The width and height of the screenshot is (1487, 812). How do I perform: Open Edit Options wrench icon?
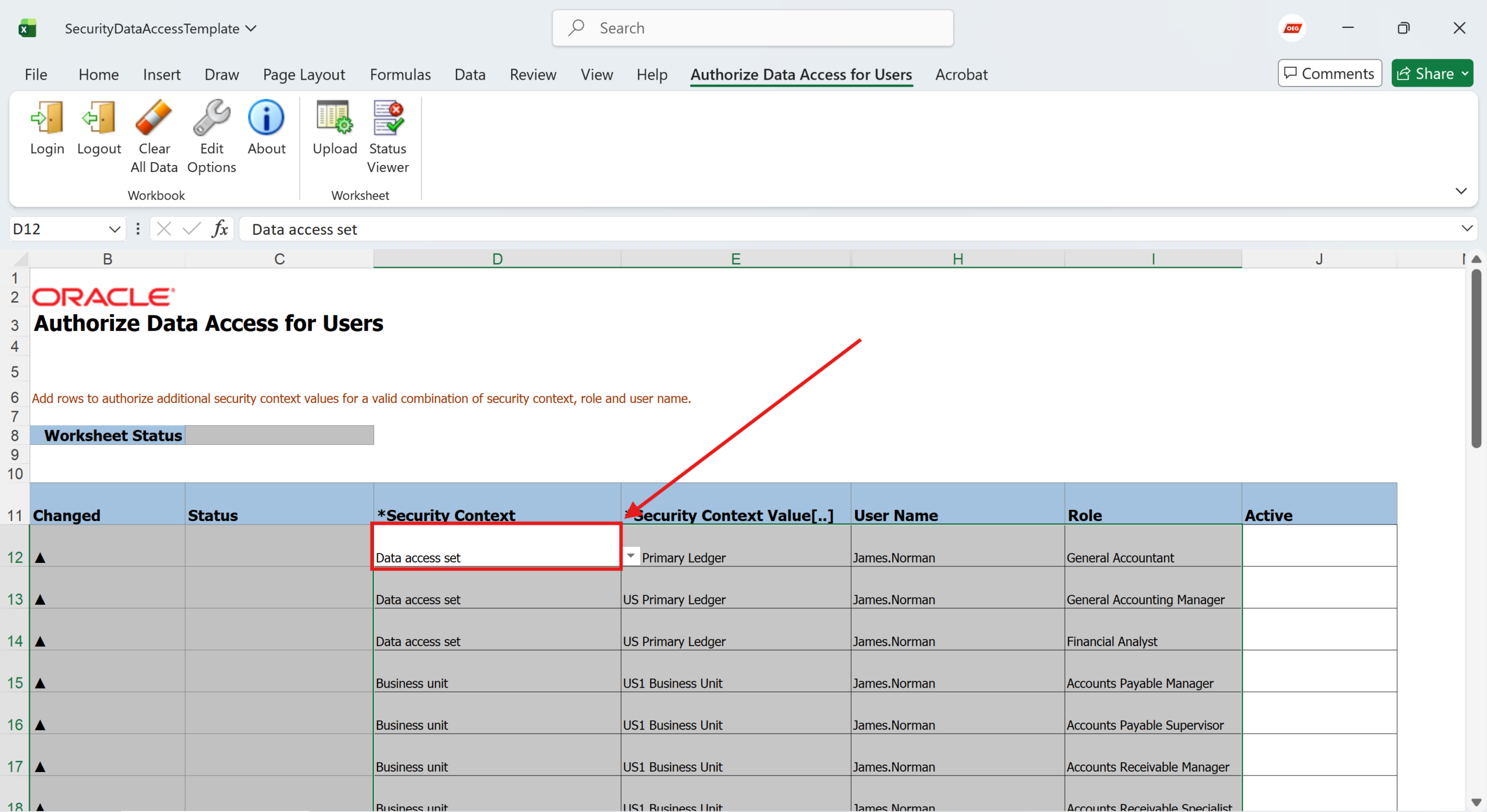click(211, 117)
